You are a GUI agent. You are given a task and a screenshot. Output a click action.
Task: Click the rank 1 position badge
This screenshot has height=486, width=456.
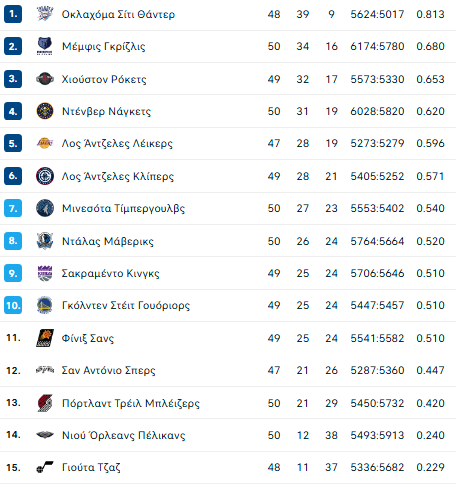pos(13,14)
